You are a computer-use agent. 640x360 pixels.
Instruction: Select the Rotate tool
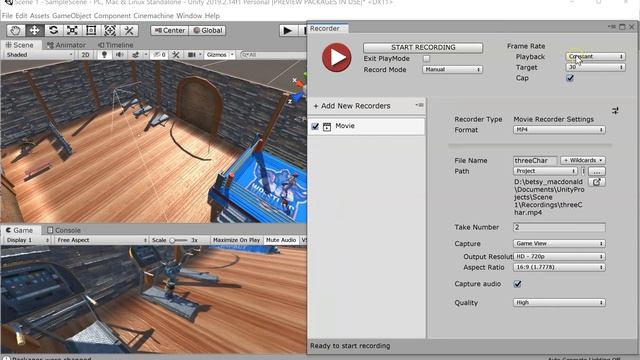[53, 31]
